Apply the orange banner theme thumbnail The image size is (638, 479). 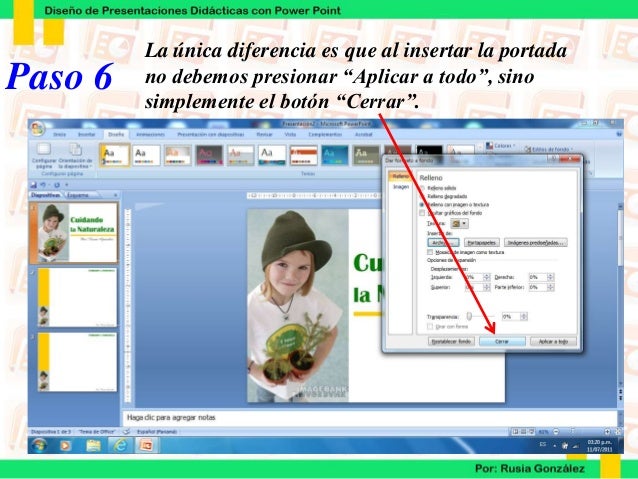point(304,155)
